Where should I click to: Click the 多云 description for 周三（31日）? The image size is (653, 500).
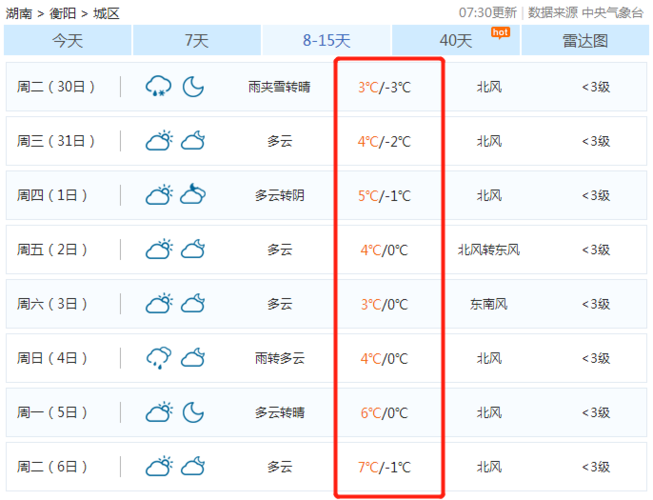[x=280, y=141]
